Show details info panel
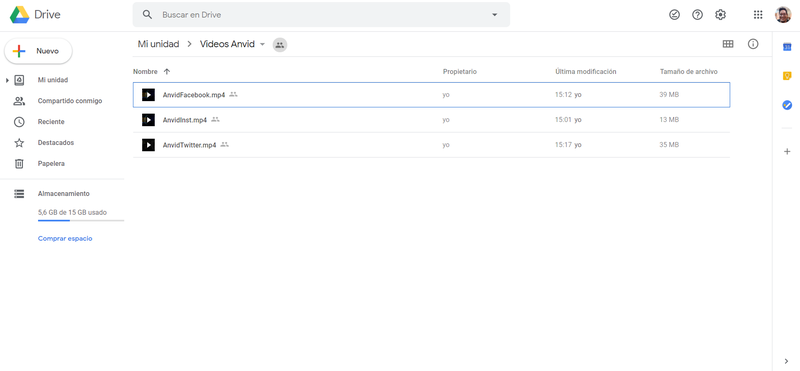 (753, 44)
